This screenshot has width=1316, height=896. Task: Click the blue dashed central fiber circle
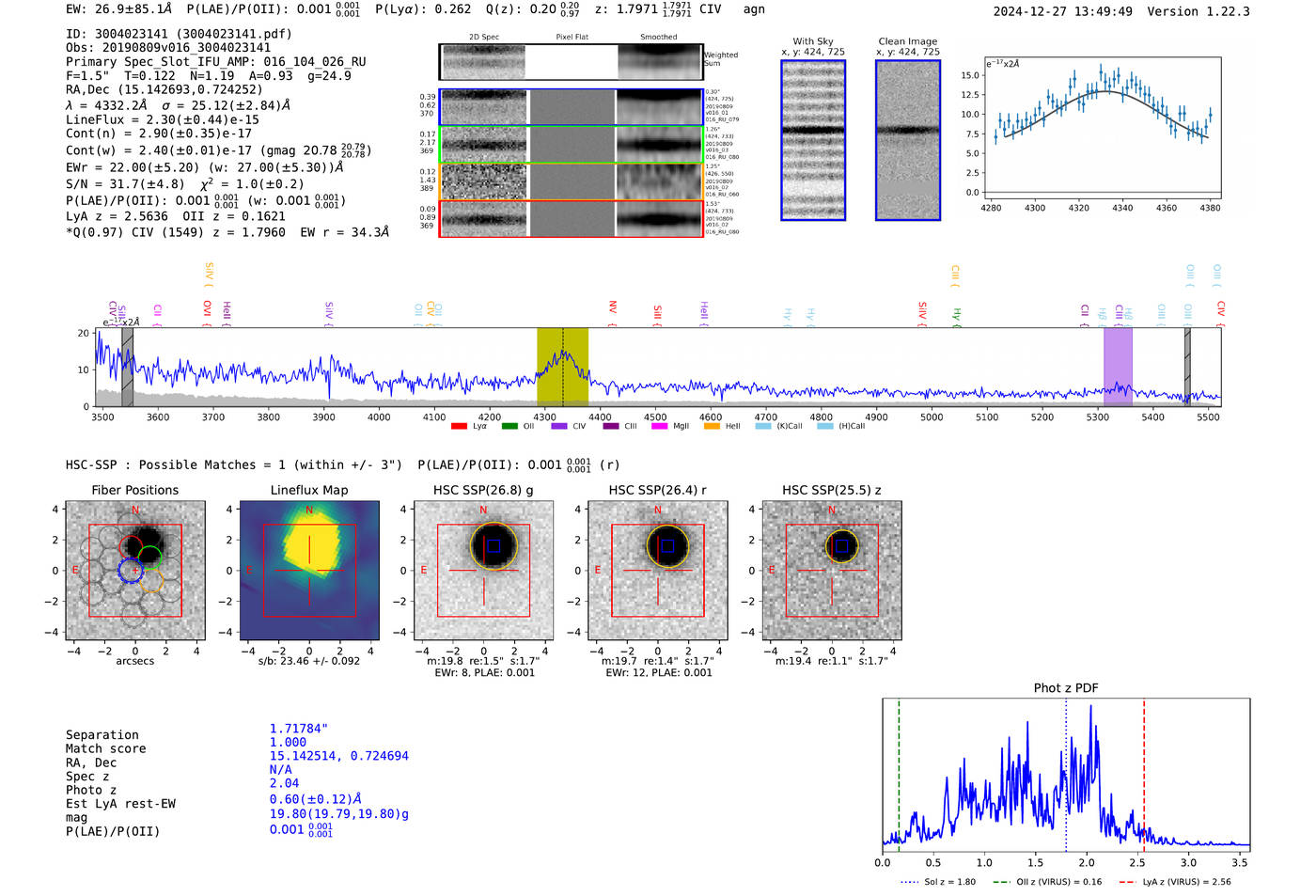coord(132,570)
